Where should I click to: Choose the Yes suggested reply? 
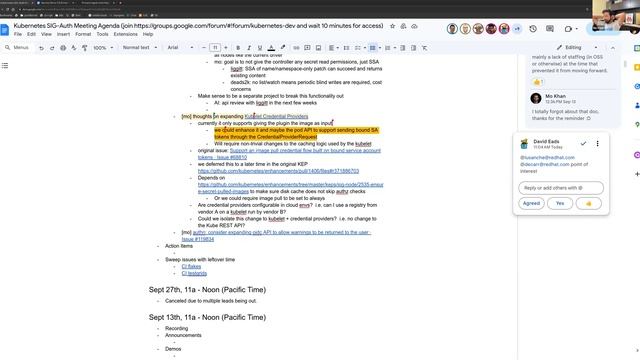(560, 203)
